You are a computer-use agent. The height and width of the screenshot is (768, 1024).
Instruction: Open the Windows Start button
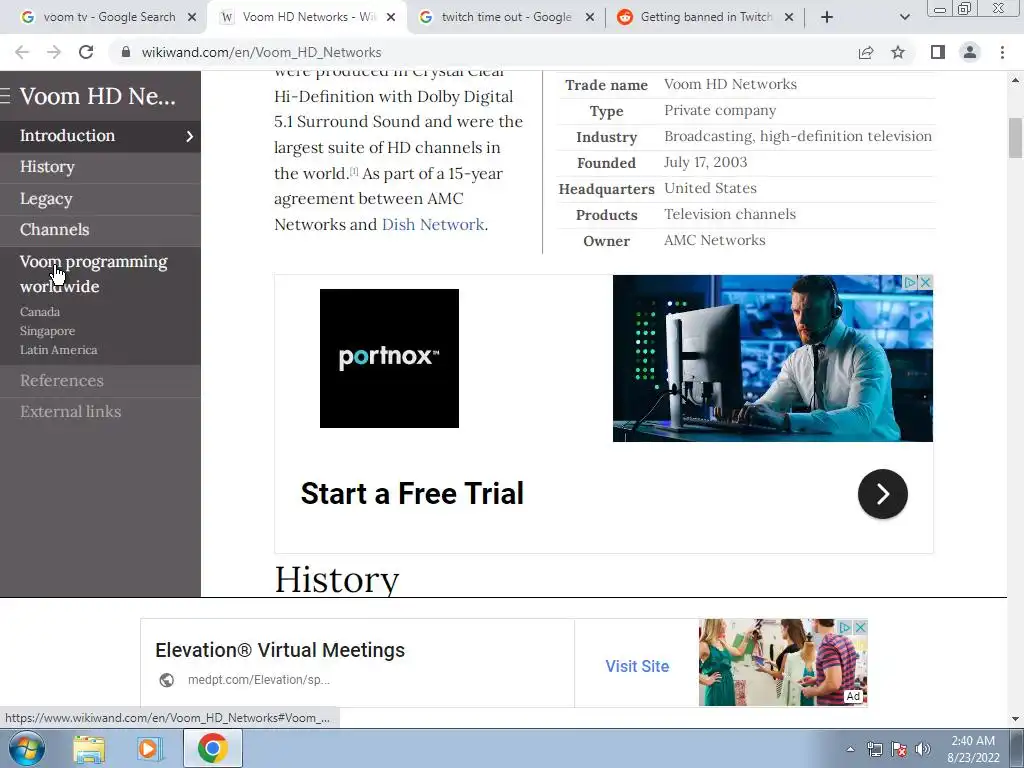[x=25, y=748]
